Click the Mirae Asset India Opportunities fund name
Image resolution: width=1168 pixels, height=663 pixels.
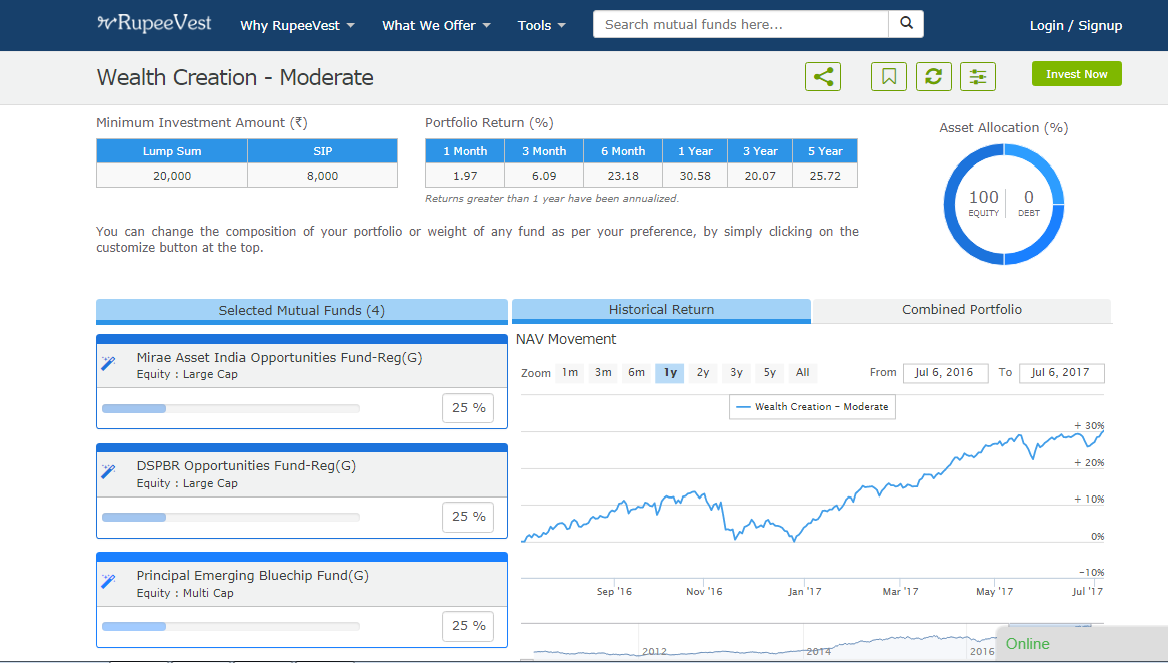coord(279,358)
